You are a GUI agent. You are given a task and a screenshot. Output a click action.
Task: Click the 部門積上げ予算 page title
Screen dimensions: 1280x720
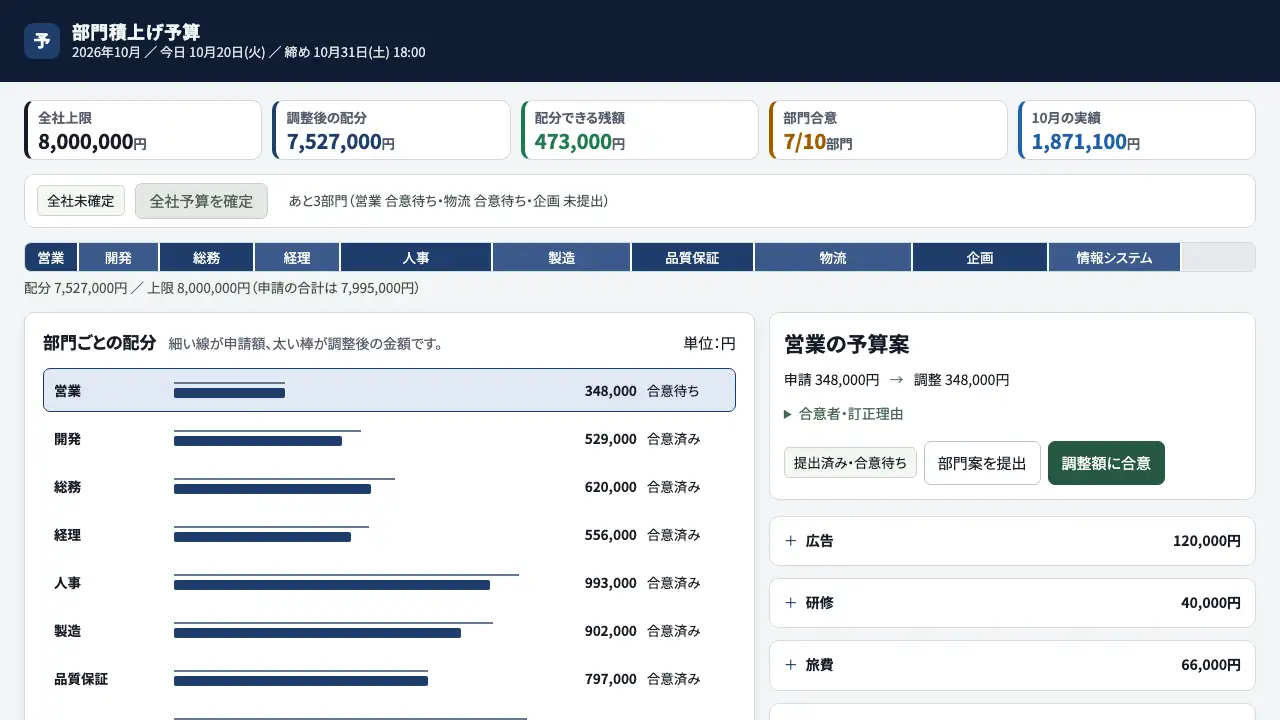click(x=136, y=32)
